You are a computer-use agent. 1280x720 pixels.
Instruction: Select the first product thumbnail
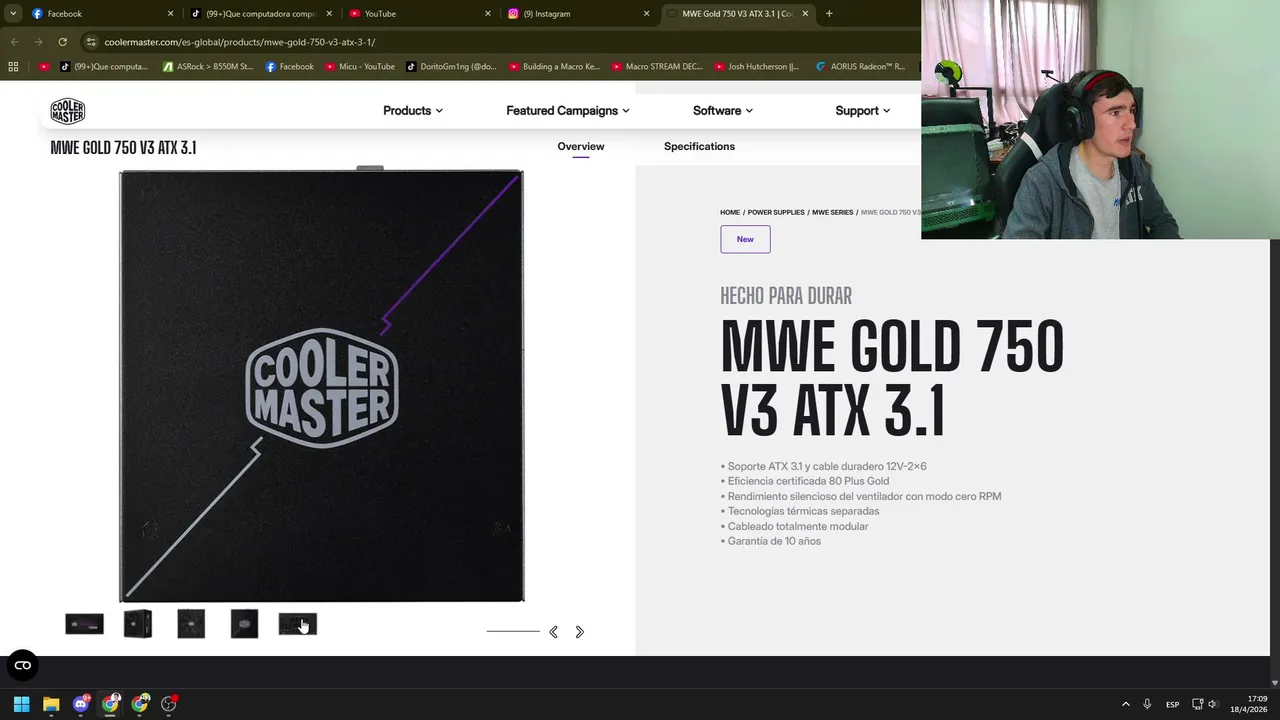[84, 624]
